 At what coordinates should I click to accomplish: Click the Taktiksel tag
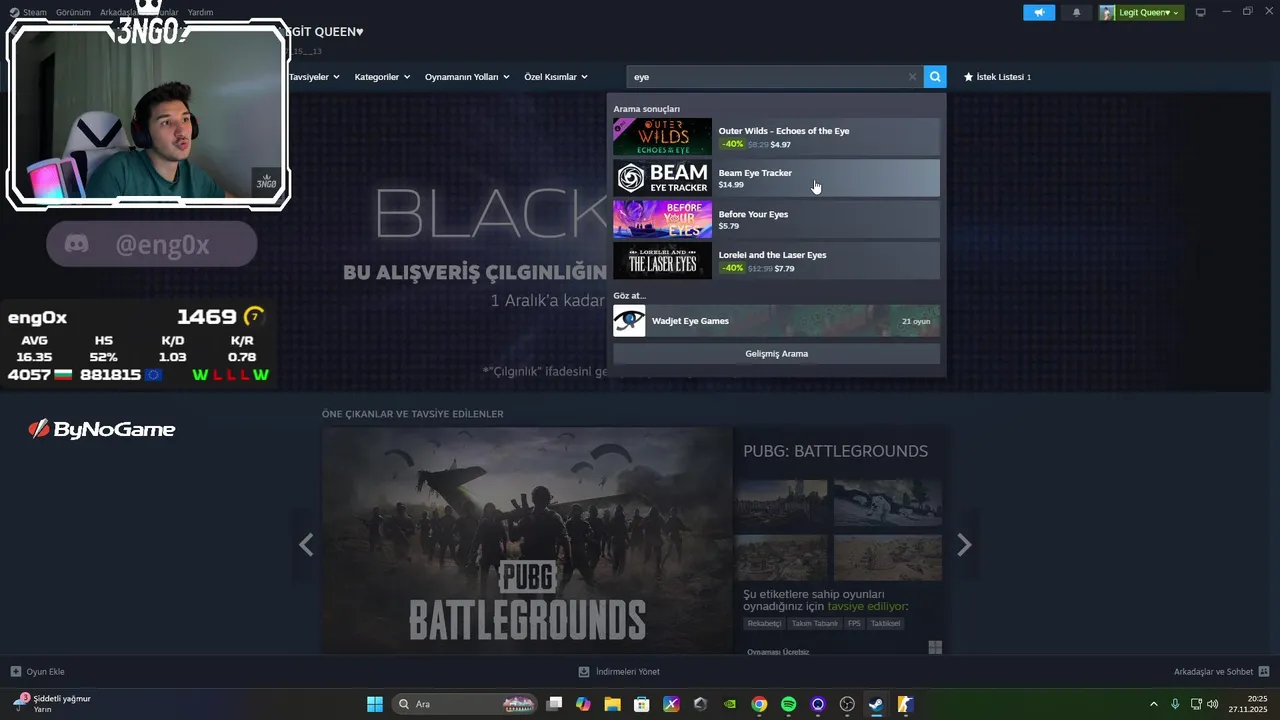(x=886, y=623)
